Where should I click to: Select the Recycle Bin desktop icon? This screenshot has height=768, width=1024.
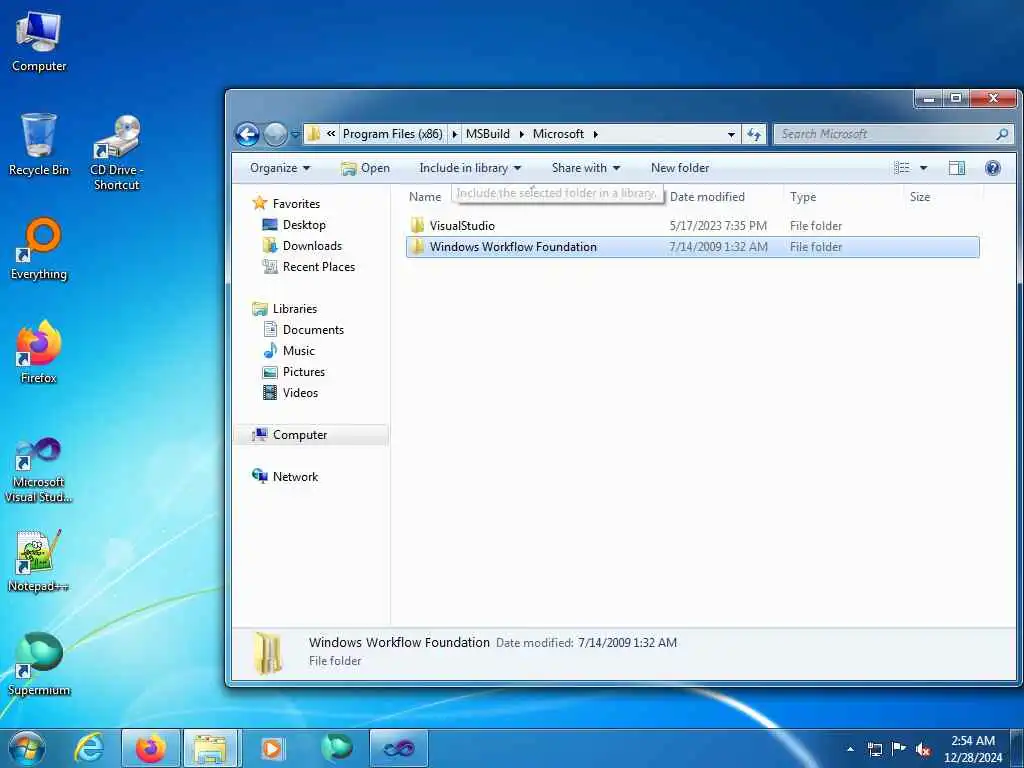coord(39,145)
